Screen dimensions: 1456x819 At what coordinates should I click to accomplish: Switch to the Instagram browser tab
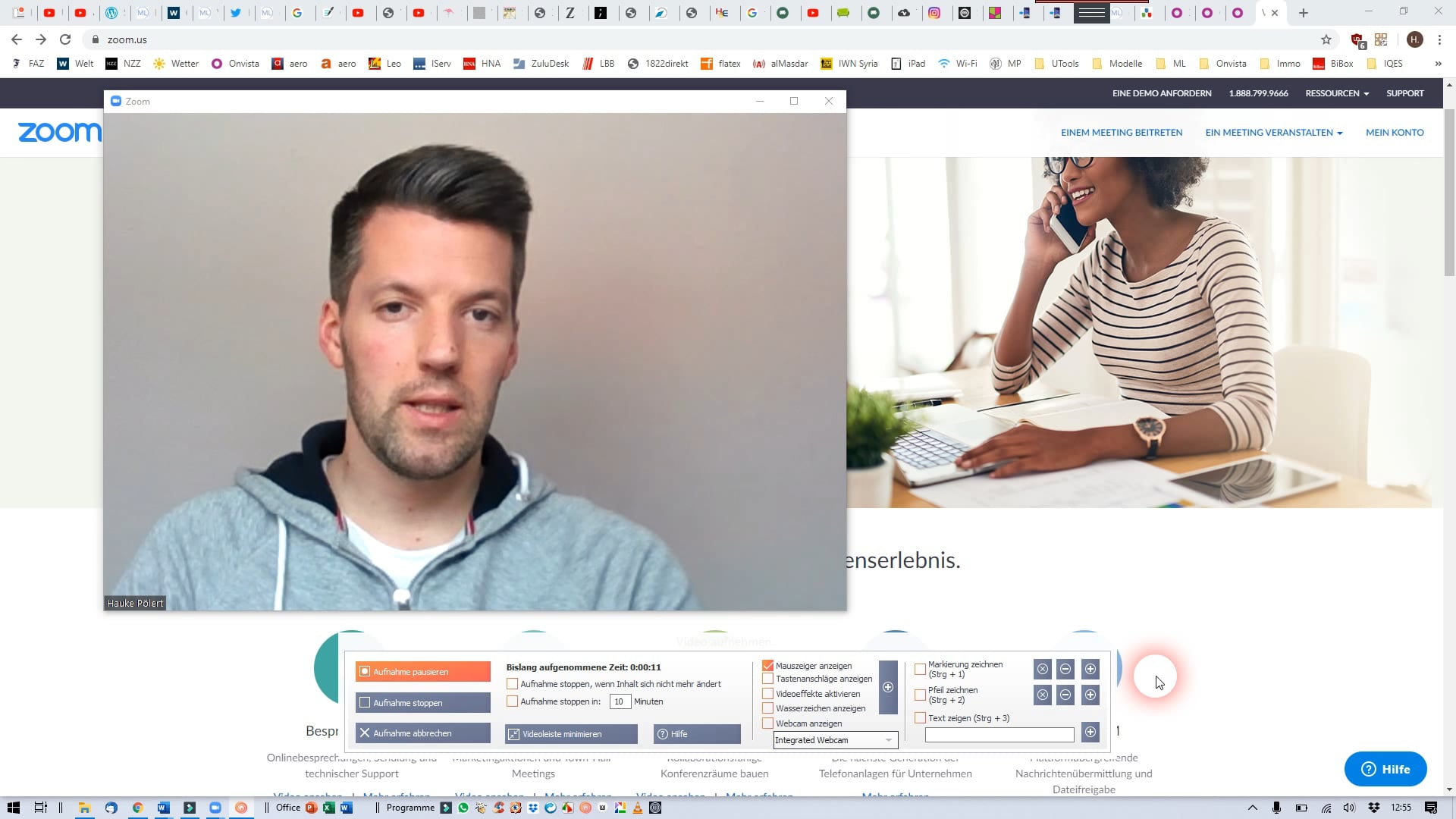[x=934, y=13]
